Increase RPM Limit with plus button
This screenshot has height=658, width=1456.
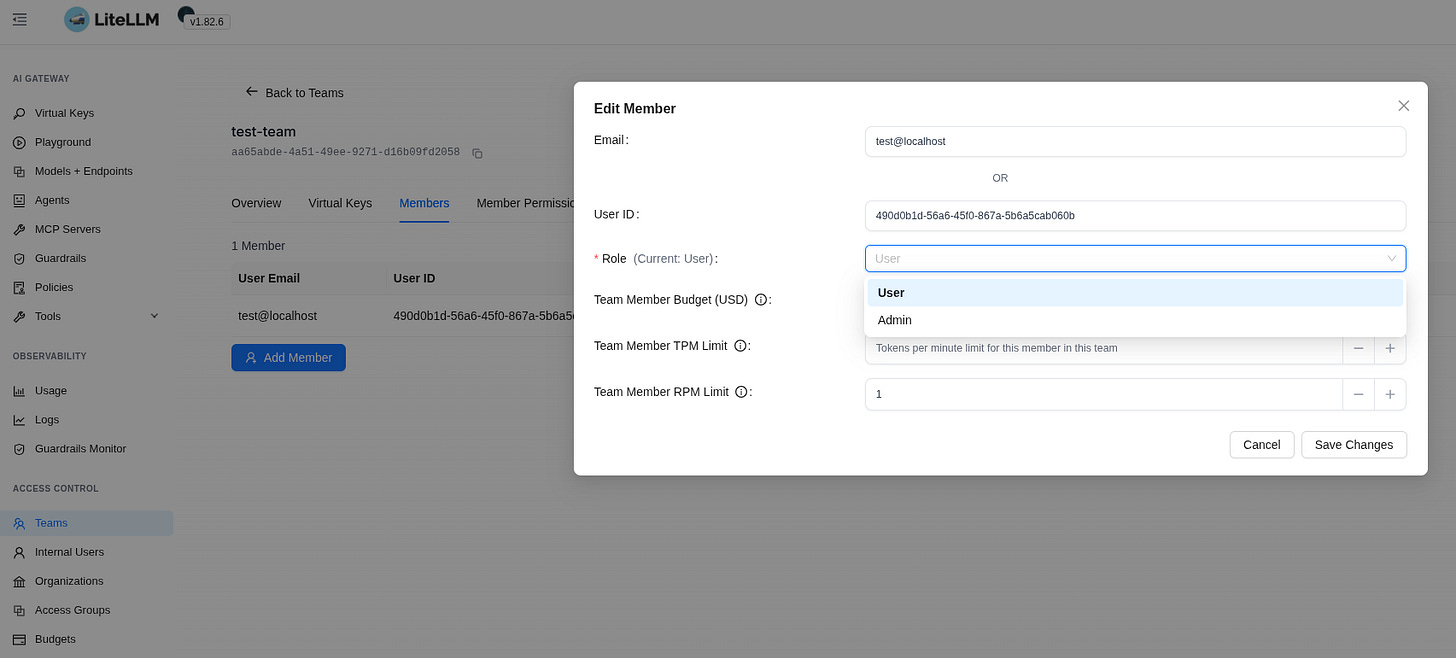(1390, 394)
